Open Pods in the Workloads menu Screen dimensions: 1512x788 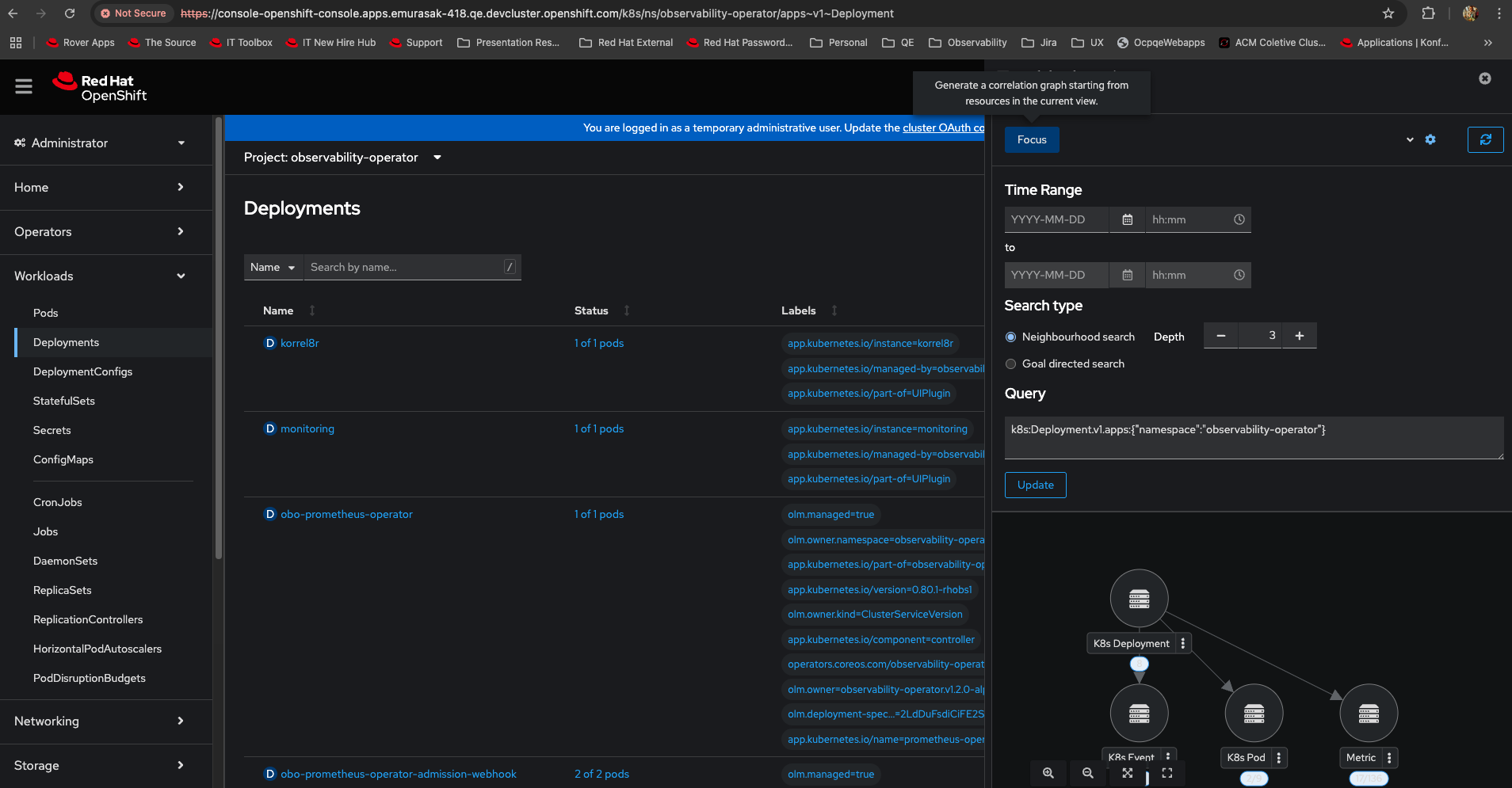coord(46,313)
